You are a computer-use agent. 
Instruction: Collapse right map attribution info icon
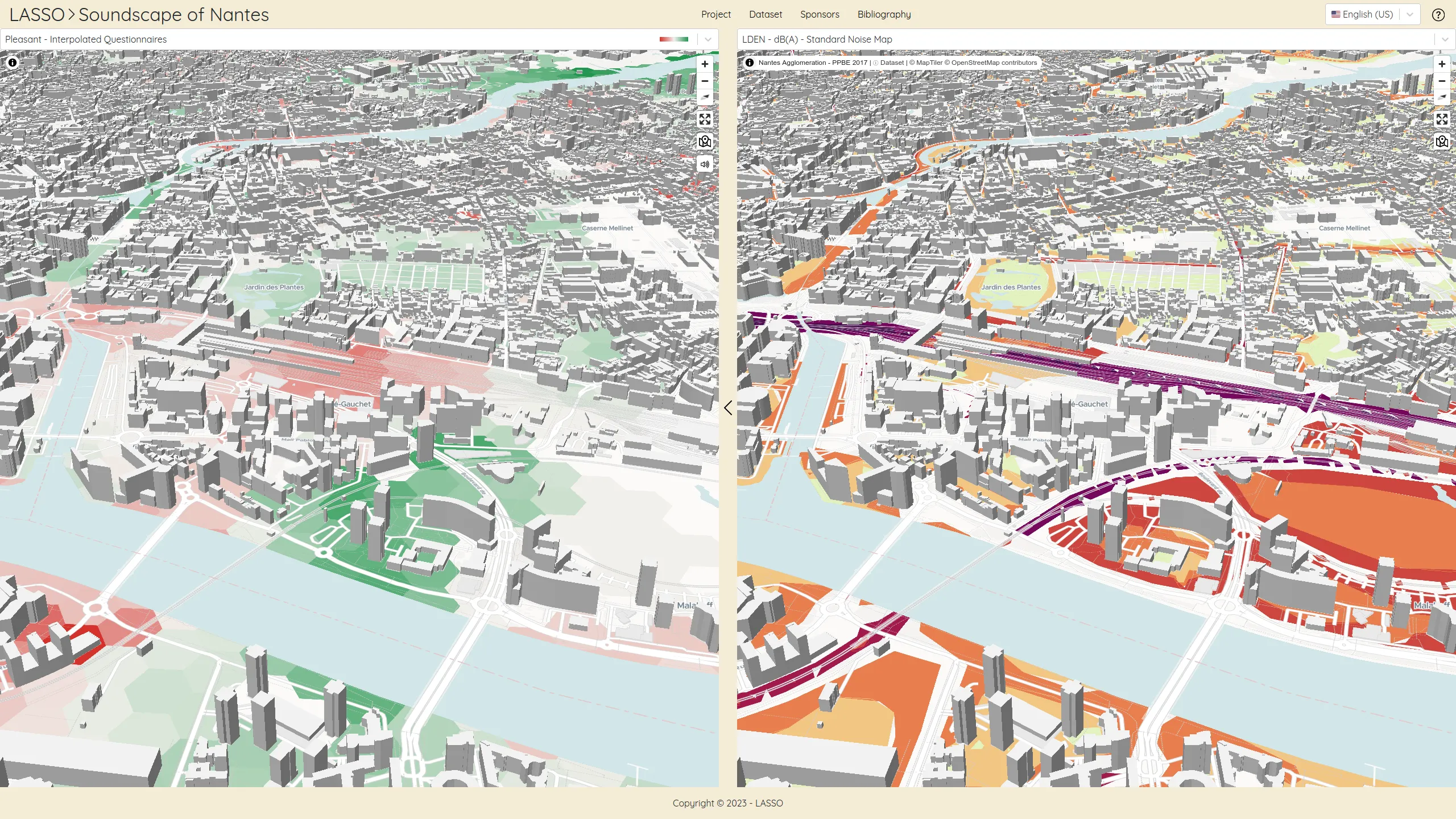coord(750,63)
